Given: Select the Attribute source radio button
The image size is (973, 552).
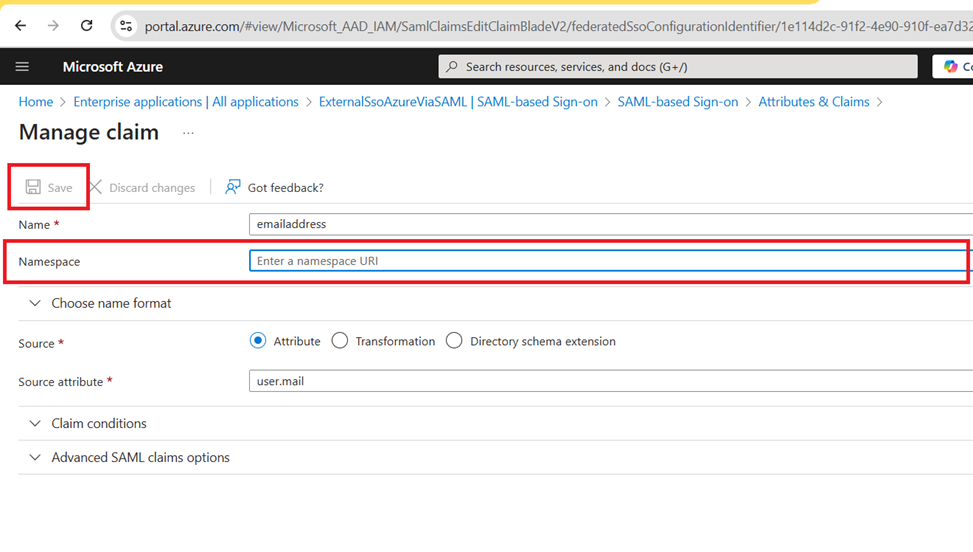Looking at the screenshot, I should coord(258,341).
